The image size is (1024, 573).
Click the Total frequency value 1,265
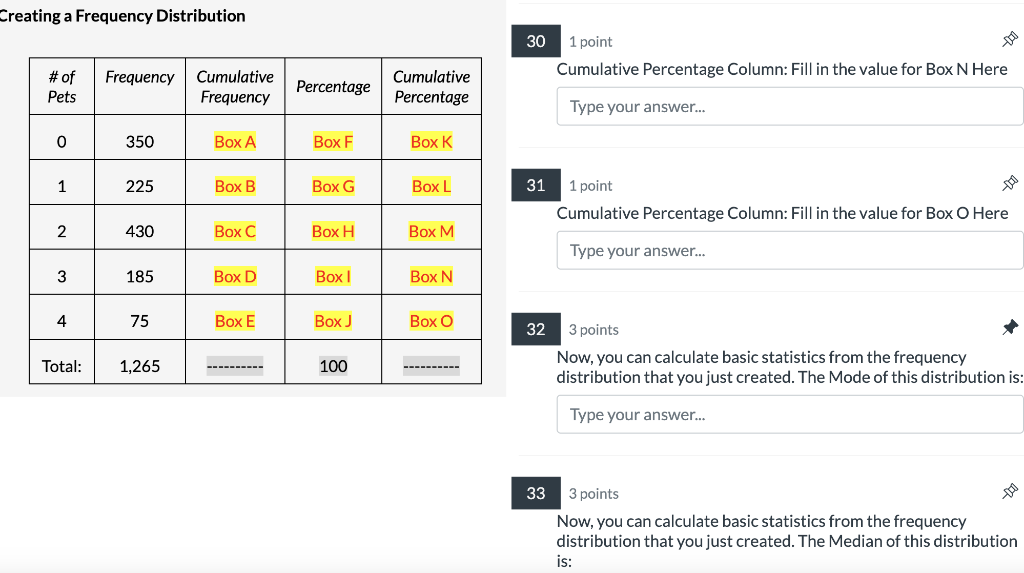(x=140, y=366)
